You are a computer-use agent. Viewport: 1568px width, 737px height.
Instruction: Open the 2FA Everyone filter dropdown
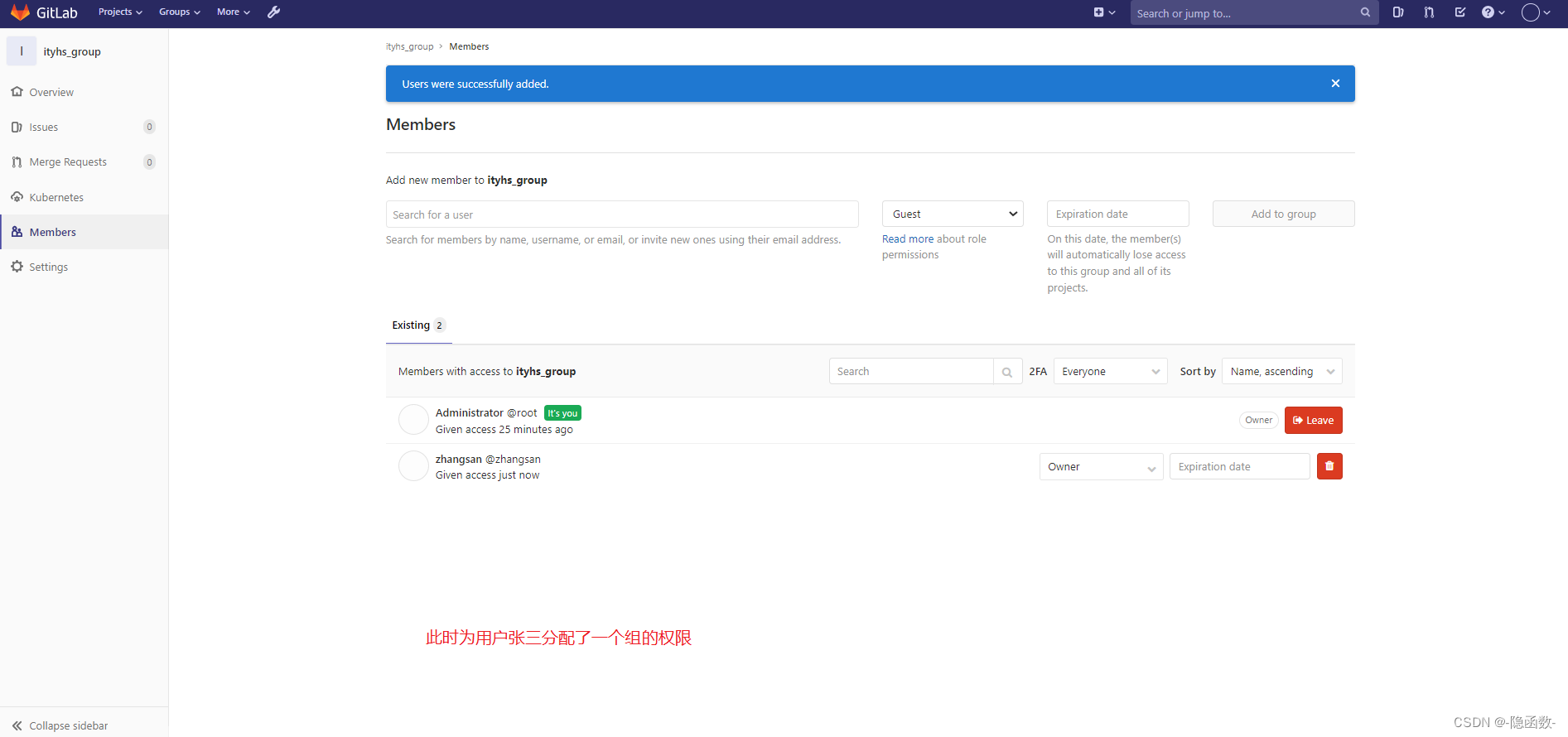click(x=1110, y=372)
